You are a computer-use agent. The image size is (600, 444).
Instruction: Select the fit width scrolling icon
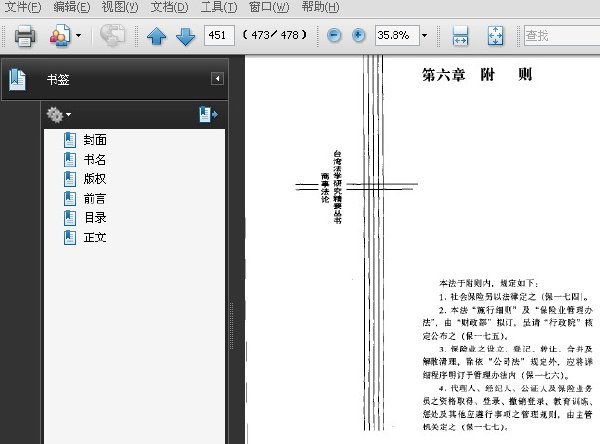[460, 36]
